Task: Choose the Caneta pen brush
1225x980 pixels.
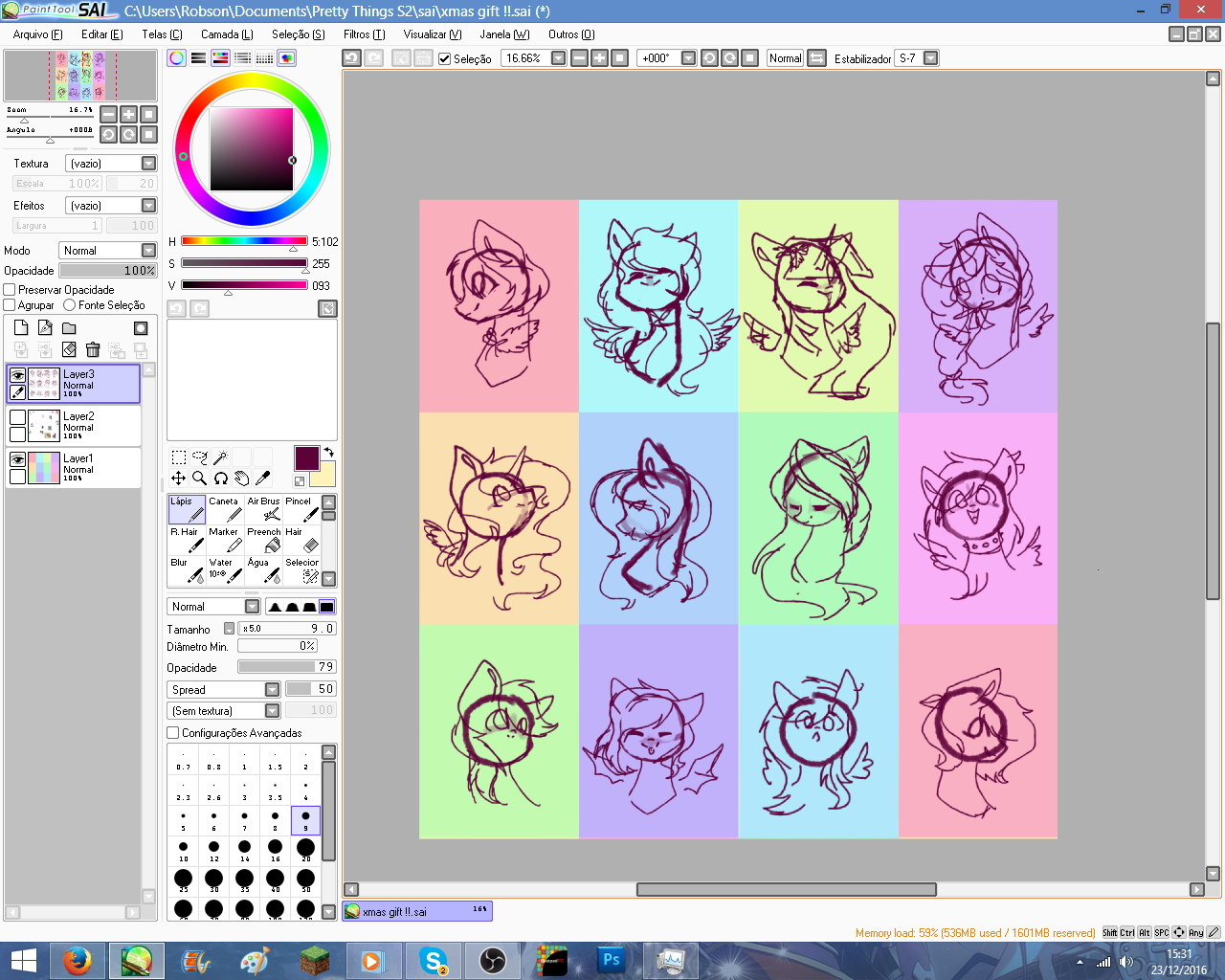Action: [225, 509]
